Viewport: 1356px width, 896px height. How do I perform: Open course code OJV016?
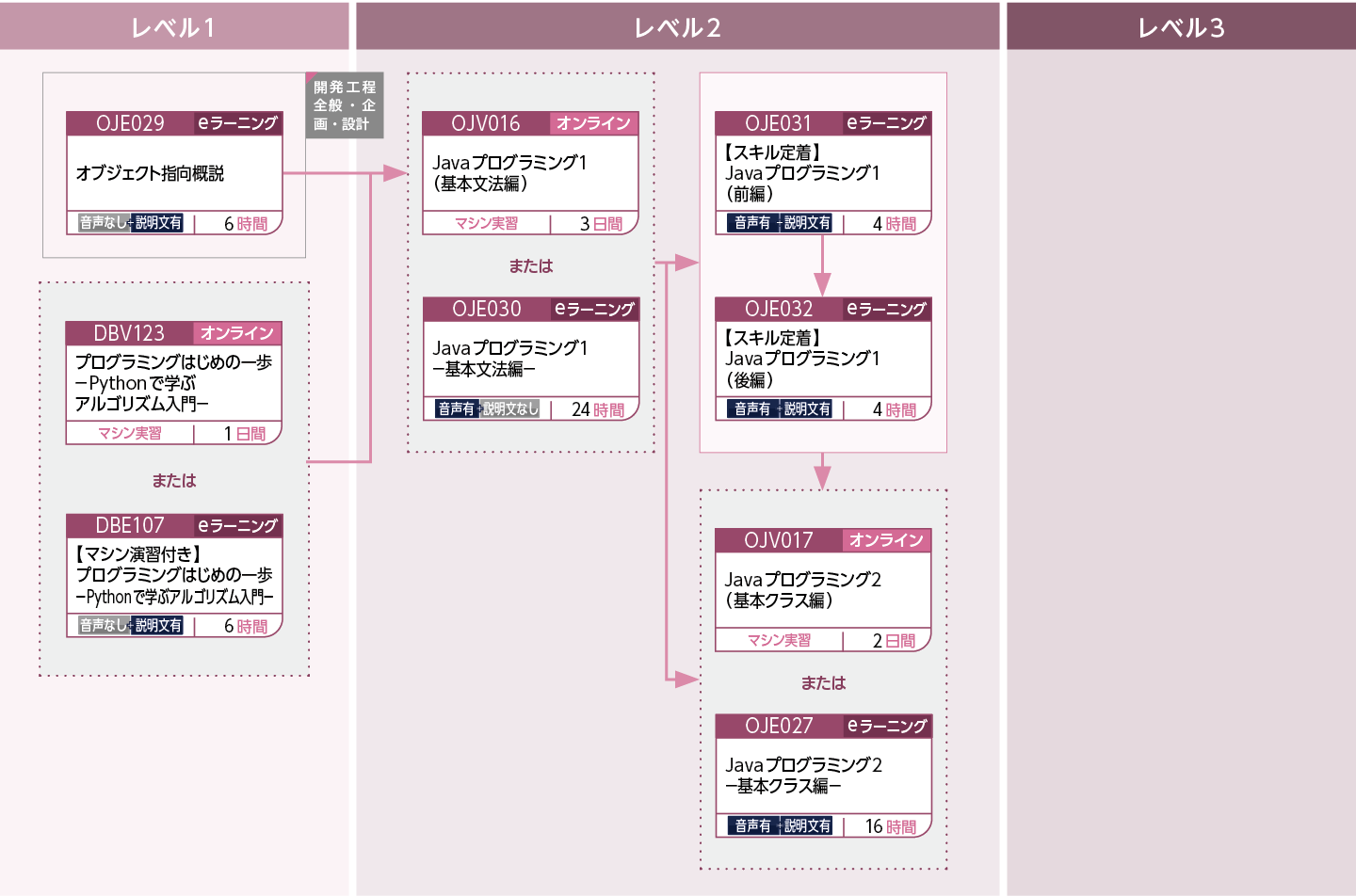coord(486,123)
